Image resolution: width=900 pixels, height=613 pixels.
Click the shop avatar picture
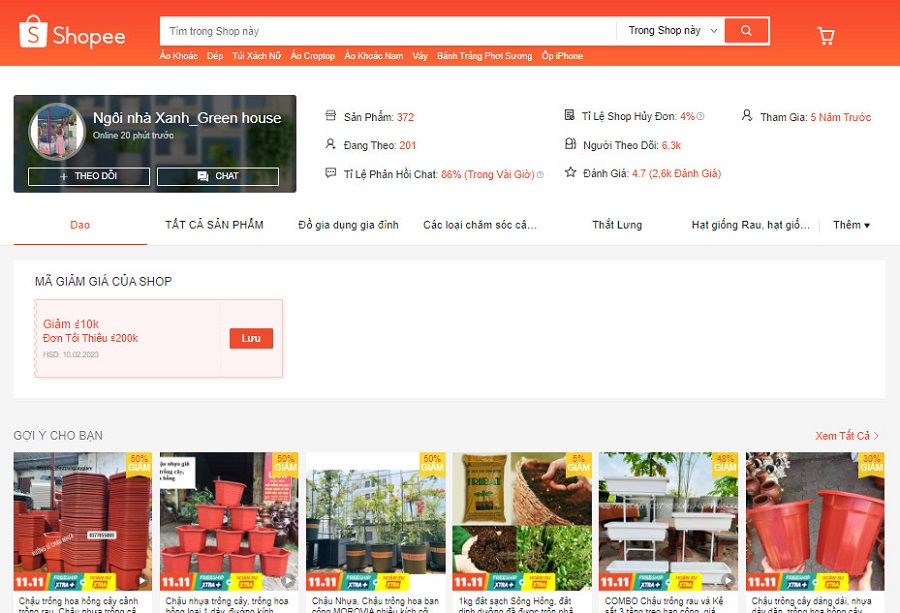pyautogui.click(x=56, y=132)
